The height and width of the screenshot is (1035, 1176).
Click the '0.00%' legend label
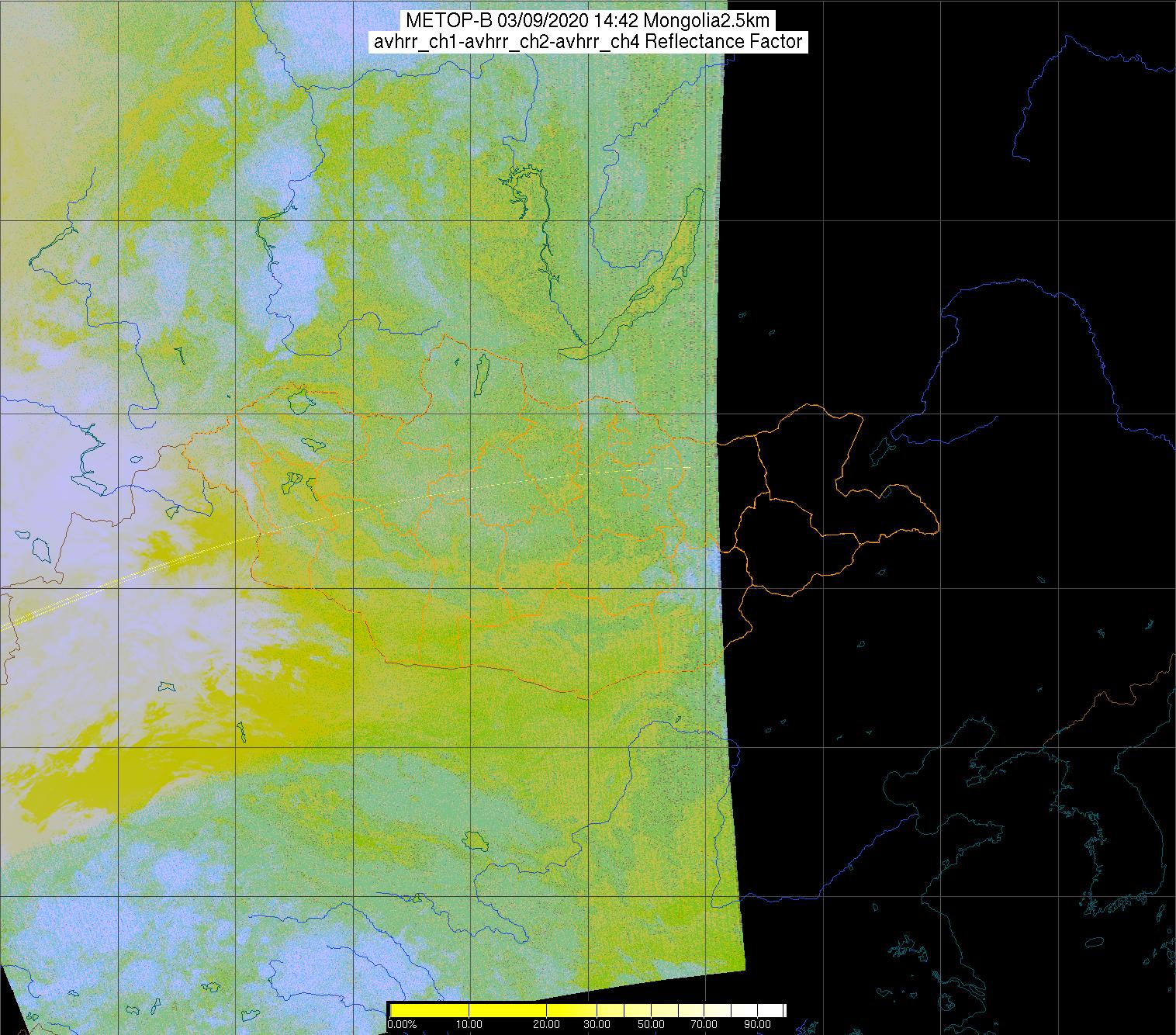tap(403, 1026)
